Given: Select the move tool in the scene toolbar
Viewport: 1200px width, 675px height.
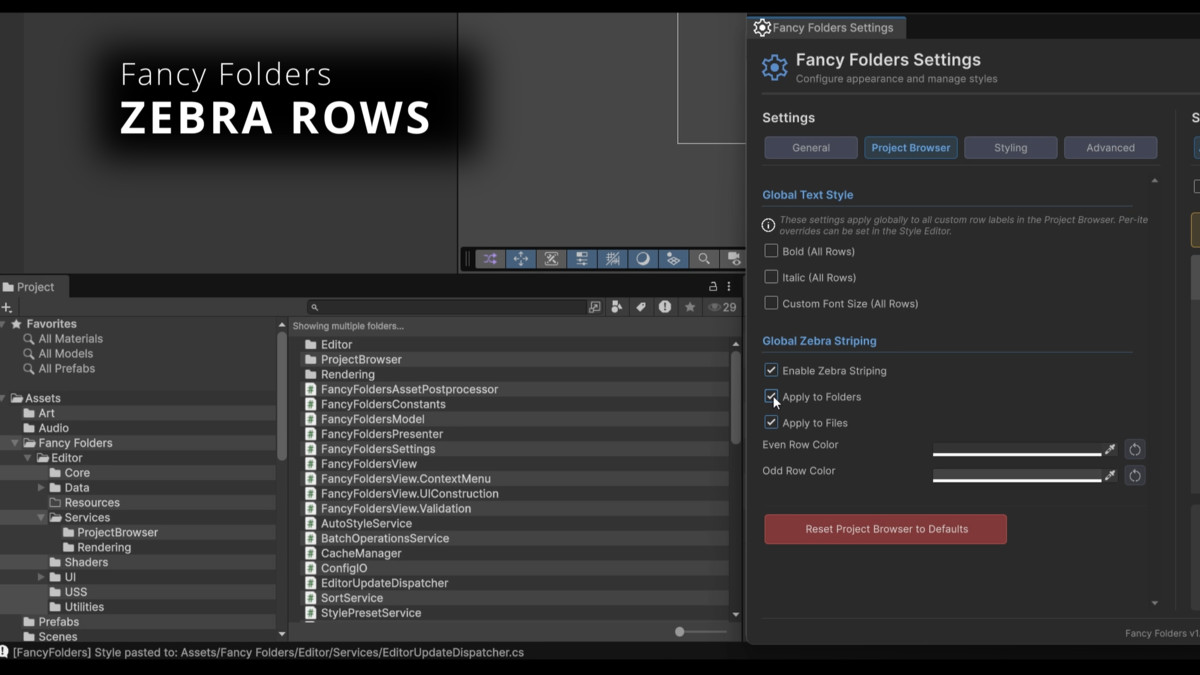Looking at the screenshot, I should point(521,259).
